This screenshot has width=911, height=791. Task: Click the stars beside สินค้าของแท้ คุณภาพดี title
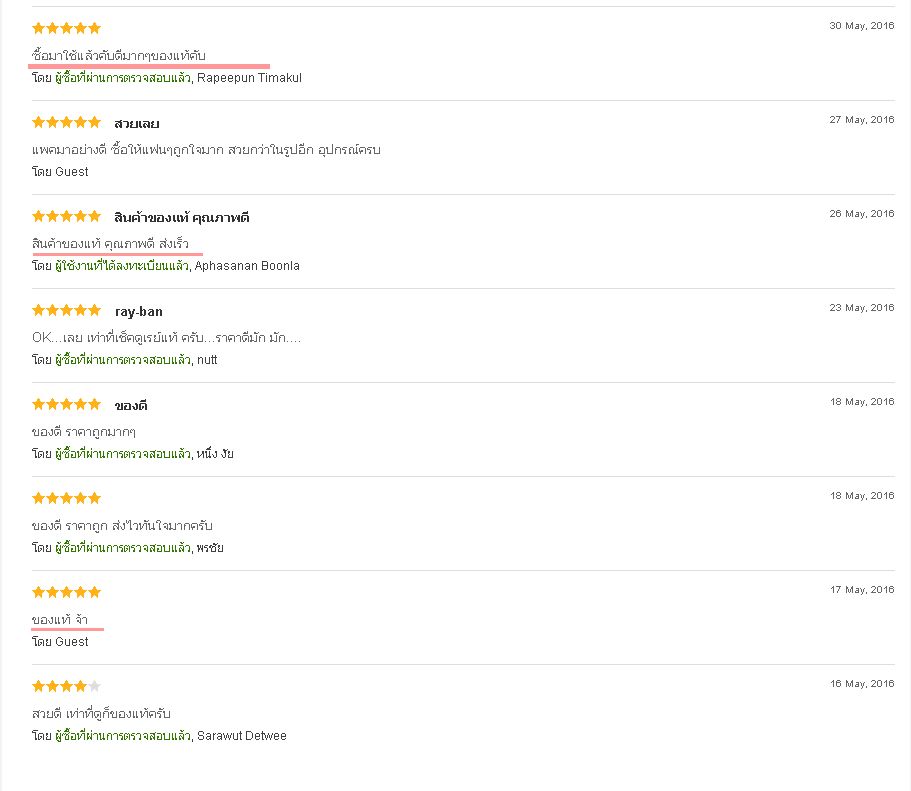point(66,216)
